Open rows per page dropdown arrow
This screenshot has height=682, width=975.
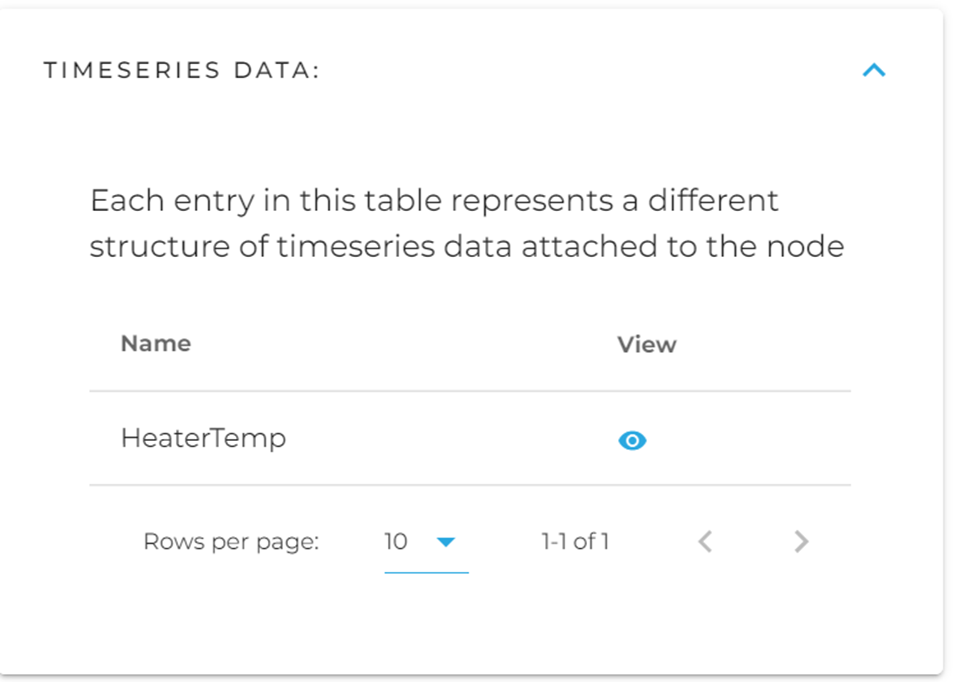coord(446,542)
